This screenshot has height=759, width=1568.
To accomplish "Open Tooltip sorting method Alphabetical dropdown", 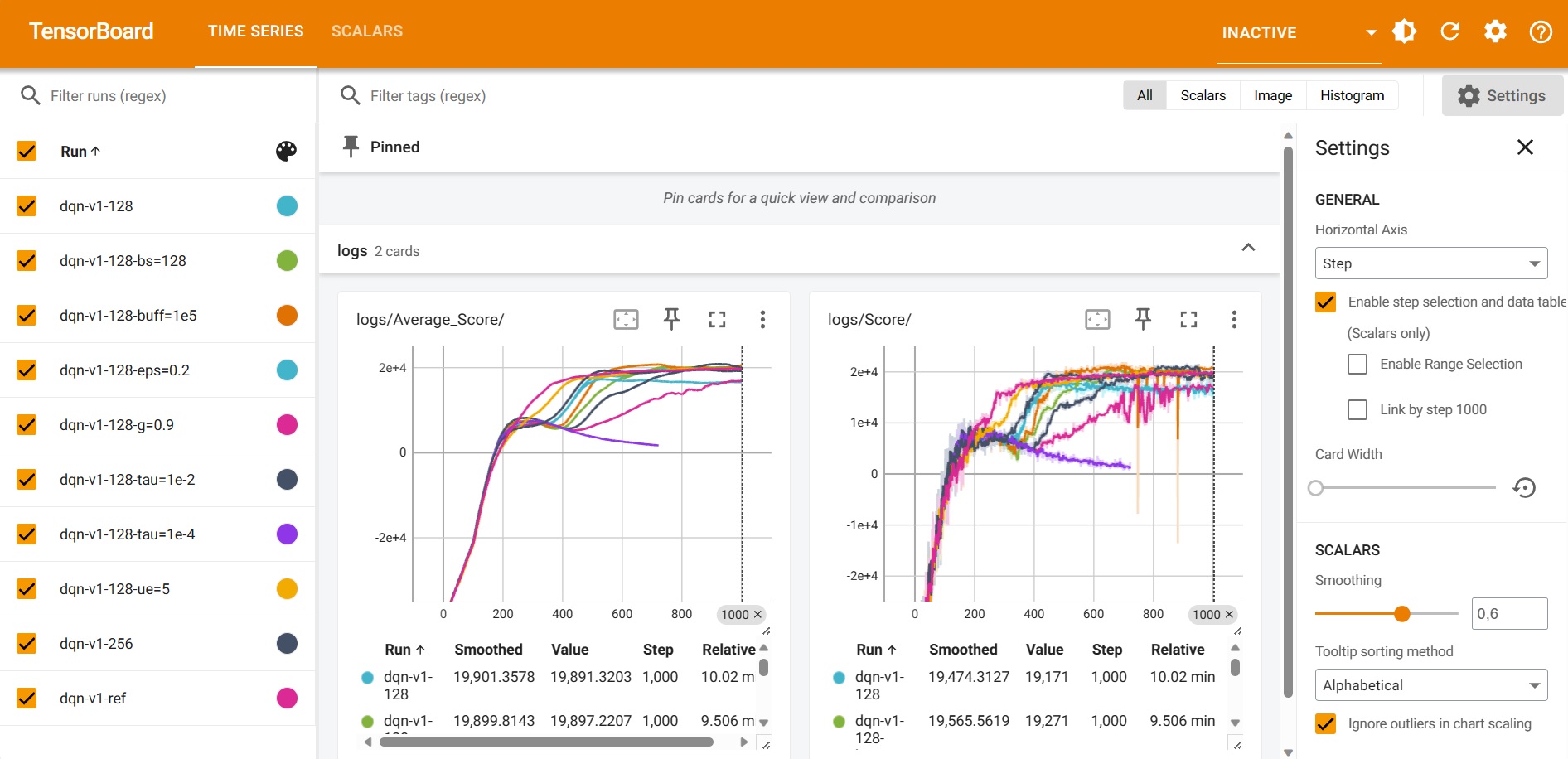I will pyautogui.click(x=1431, y=685).
